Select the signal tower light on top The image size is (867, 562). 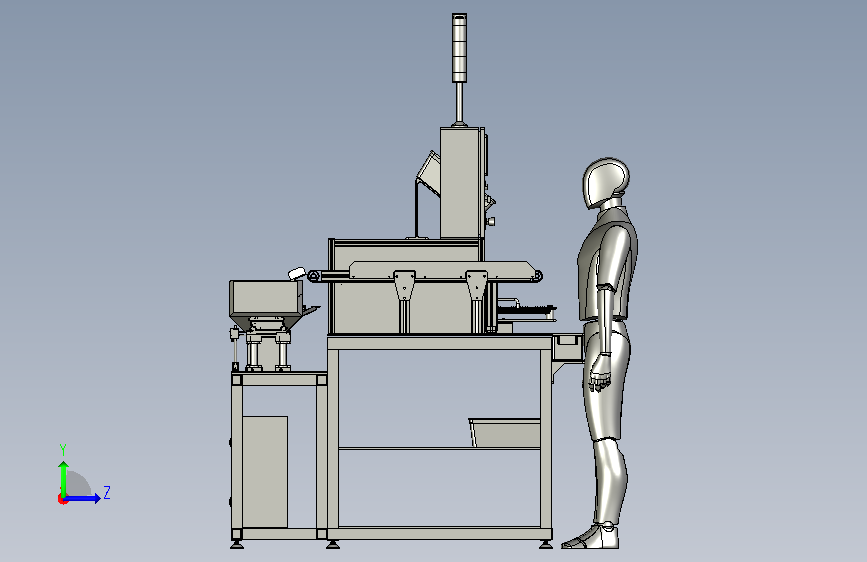(459, 48)
